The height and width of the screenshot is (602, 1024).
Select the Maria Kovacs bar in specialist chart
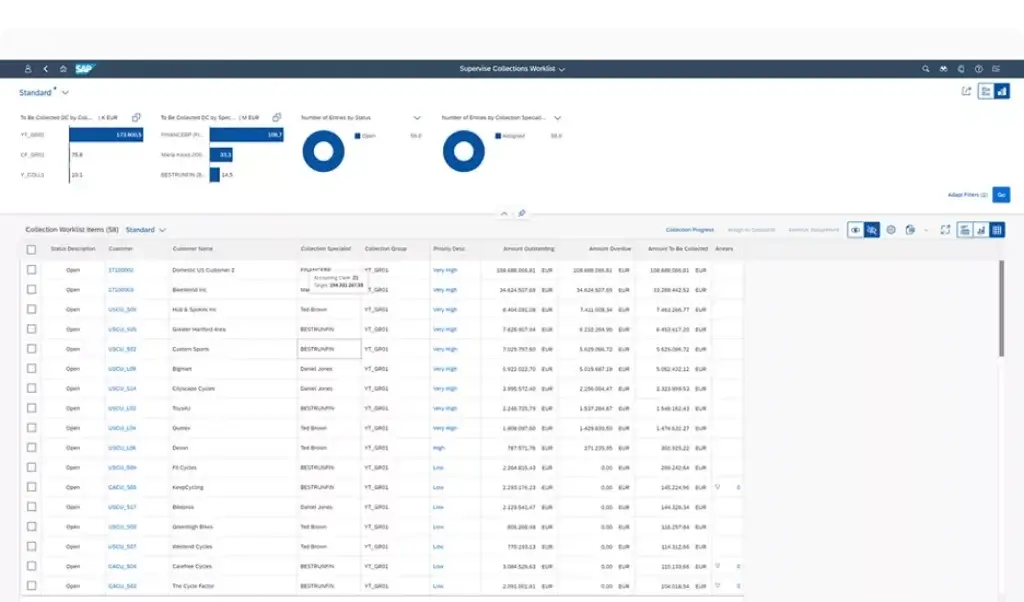tap(221, 155)
